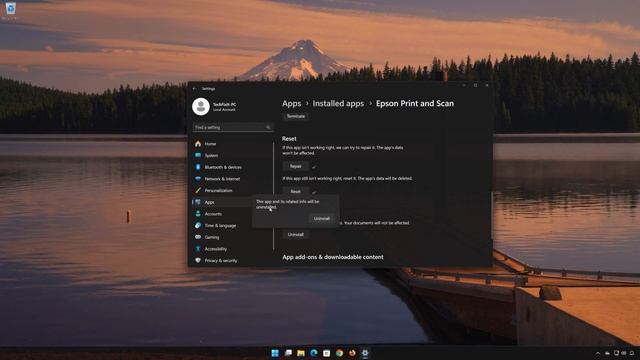The image size is (640, 360).
Task: Click the Reset button
Action: coord(296,191)
